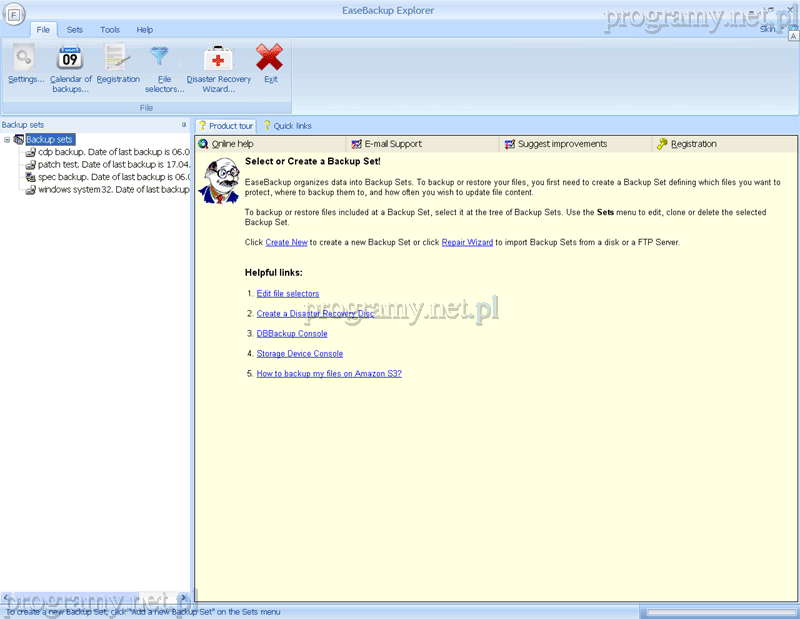Open the Tools menu tab
Screen dimensions: 800x619
(x=109, y=30)
